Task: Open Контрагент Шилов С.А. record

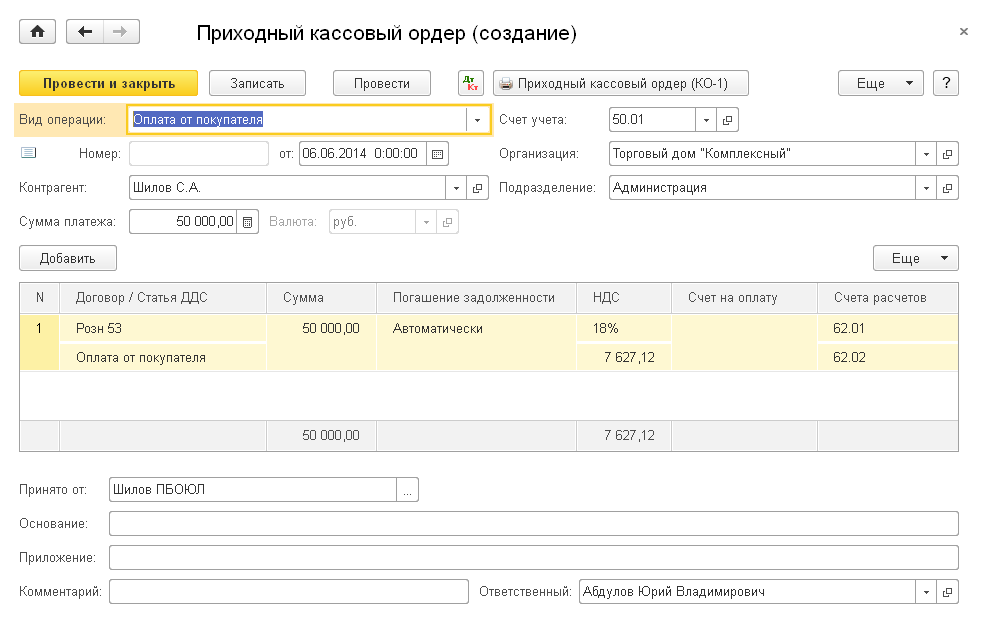Action: (x=477, y=187)
